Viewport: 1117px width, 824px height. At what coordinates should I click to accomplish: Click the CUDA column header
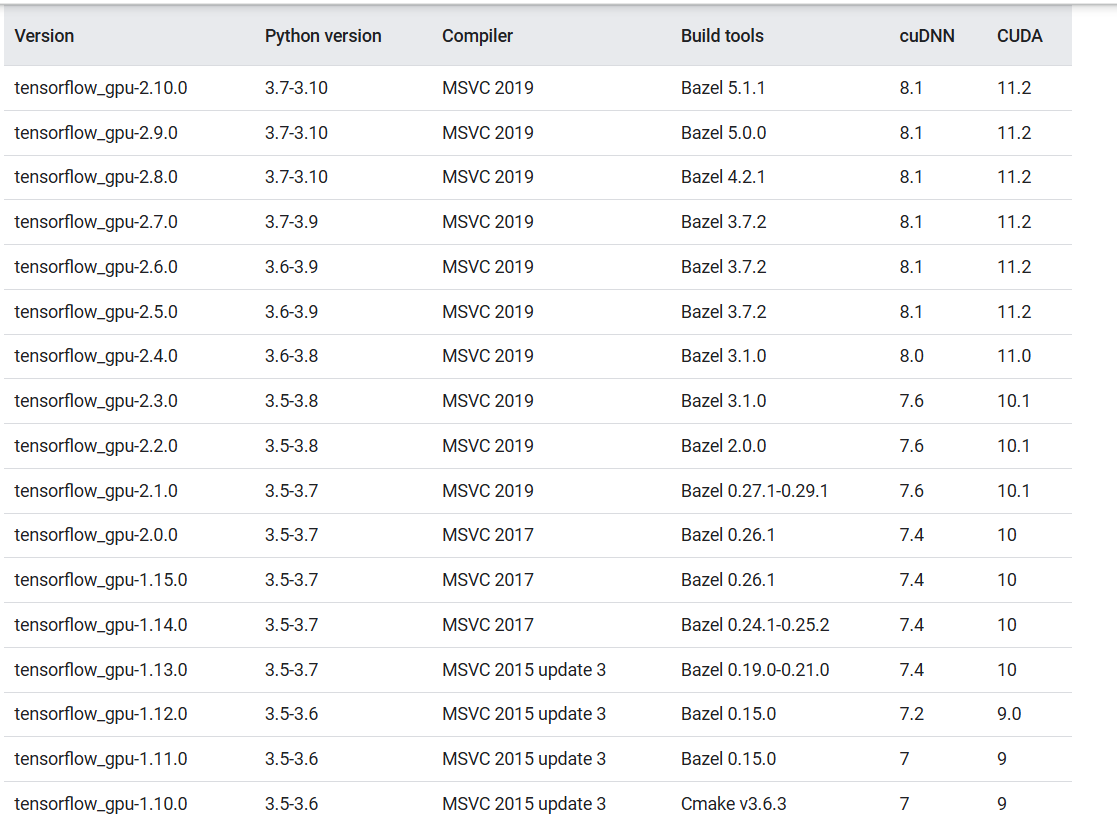1019,36
